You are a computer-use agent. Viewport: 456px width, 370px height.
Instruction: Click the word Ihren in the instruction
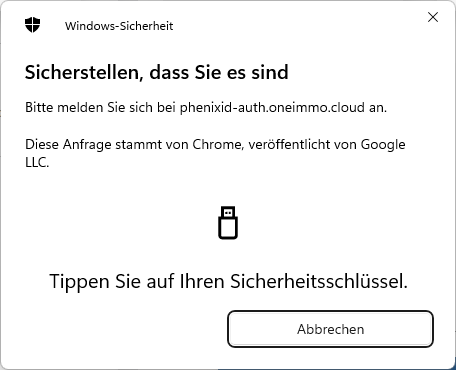[202, 281]
